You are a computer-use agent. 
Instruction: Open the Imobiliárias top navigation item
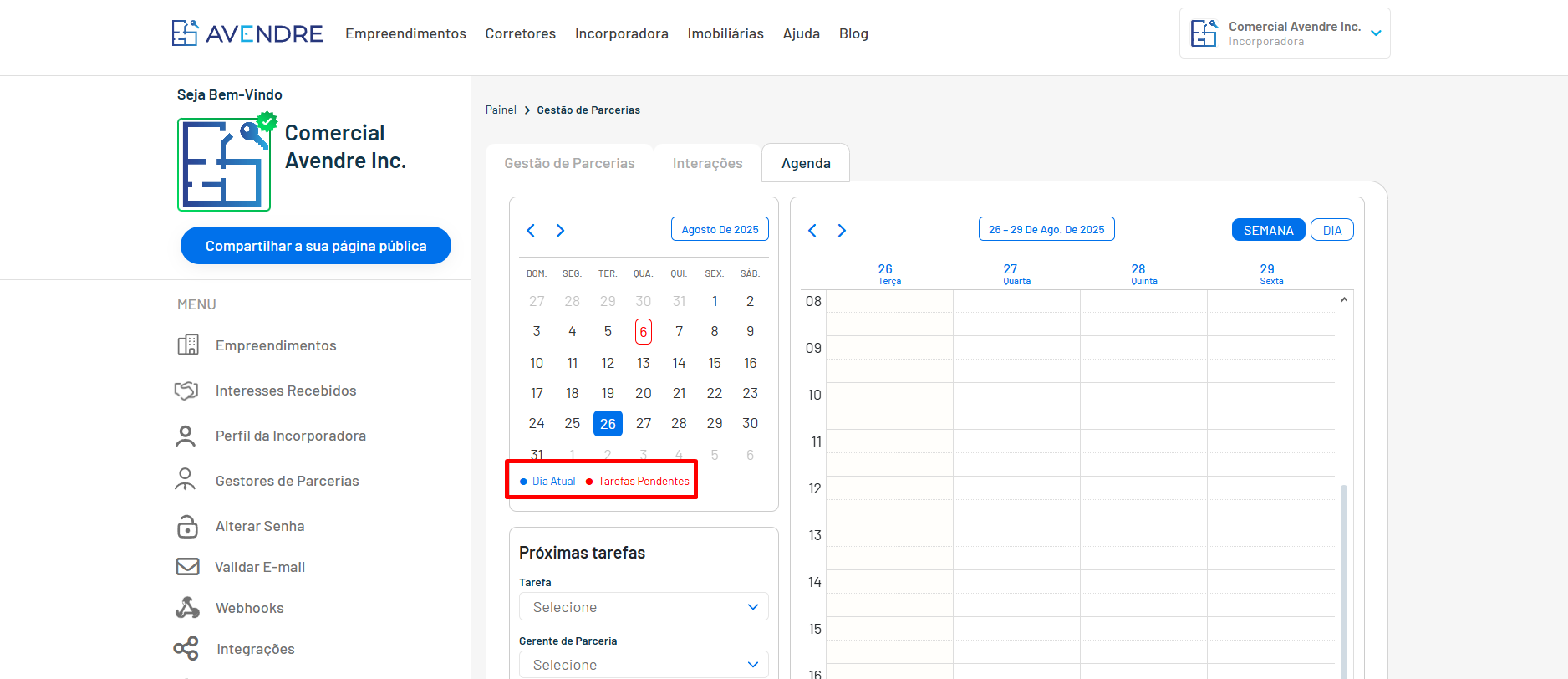click(725, 33)
